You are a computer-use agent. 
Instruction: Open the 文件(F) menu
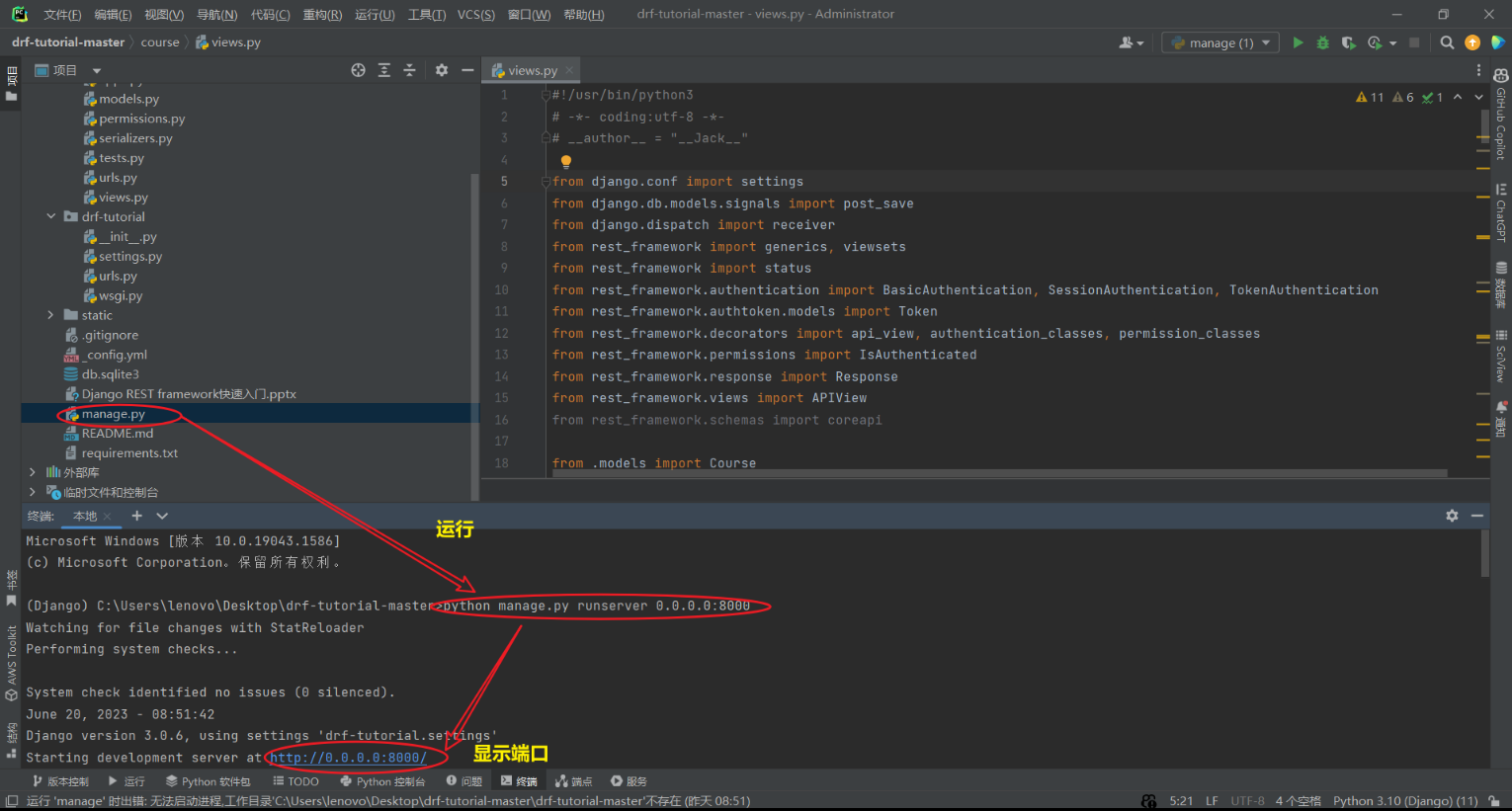pyautogui.click(x=62, y=15)
